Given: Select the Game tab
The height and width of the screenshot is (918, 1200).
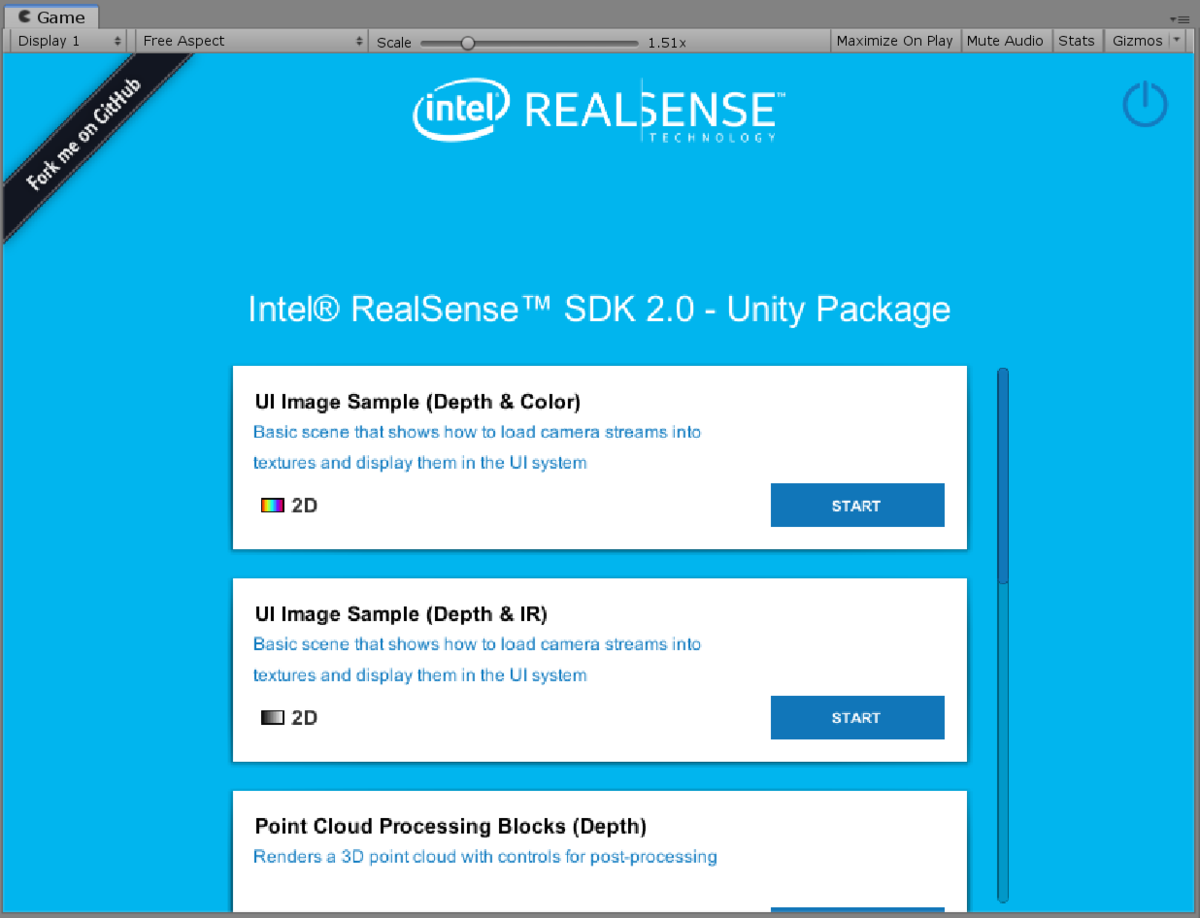Looking at the screenshot, I should [x=52, y=17].
